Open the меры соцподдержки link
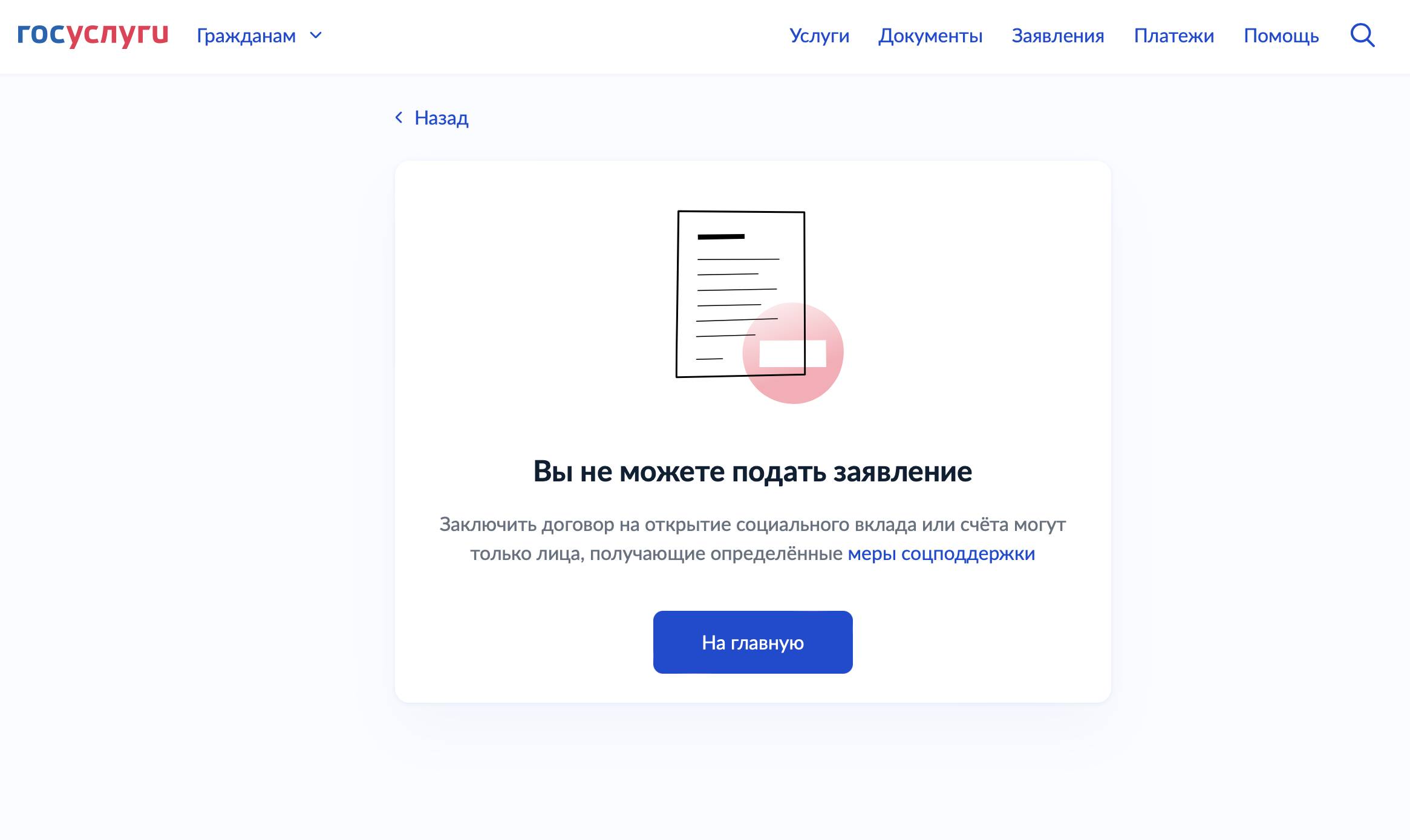1410x840 pixels. (941, 553)
